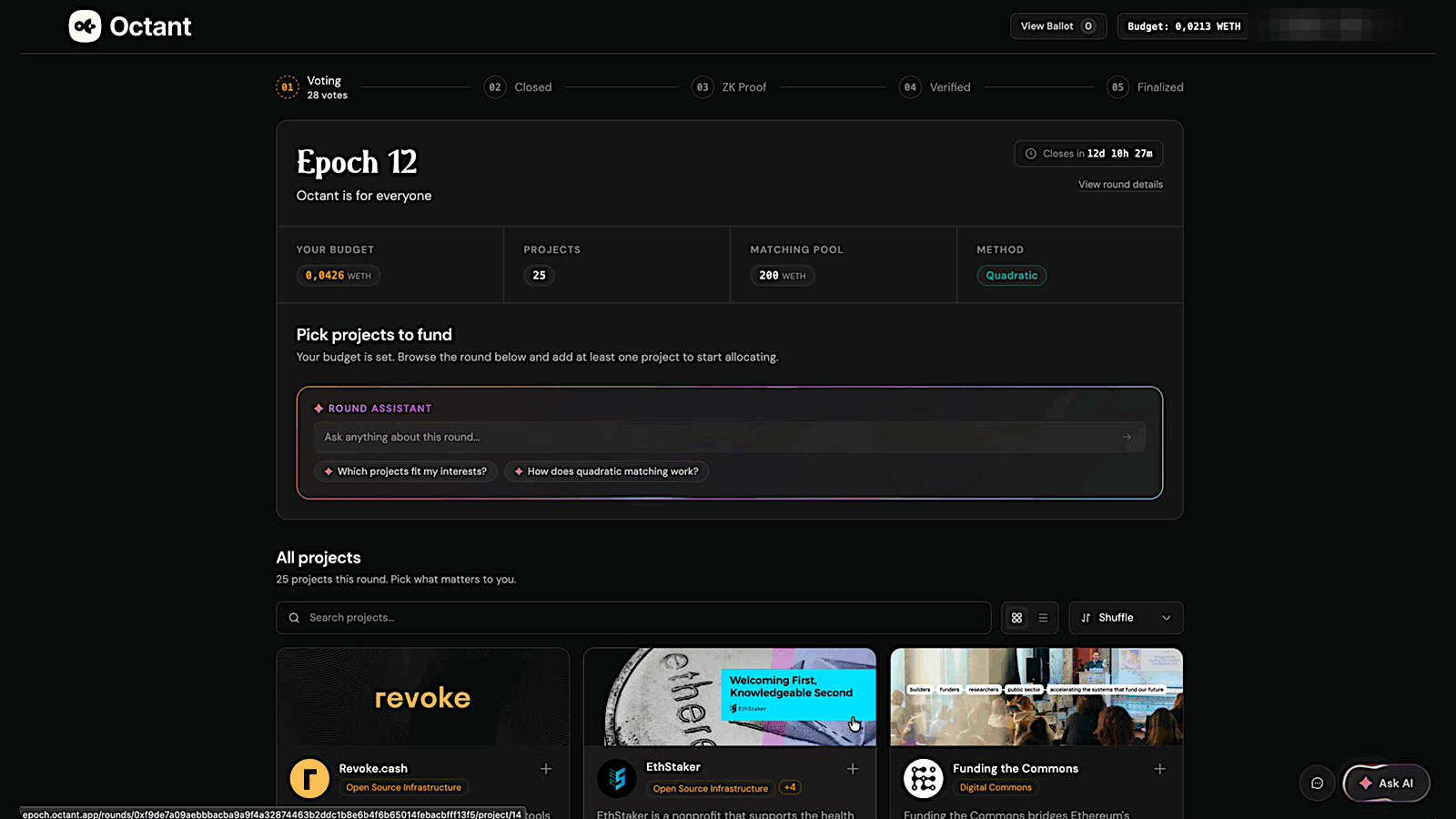Open View round details link
Image resolution: width=1456 pixels, height=819 pixels.
tap(1120, 185)
